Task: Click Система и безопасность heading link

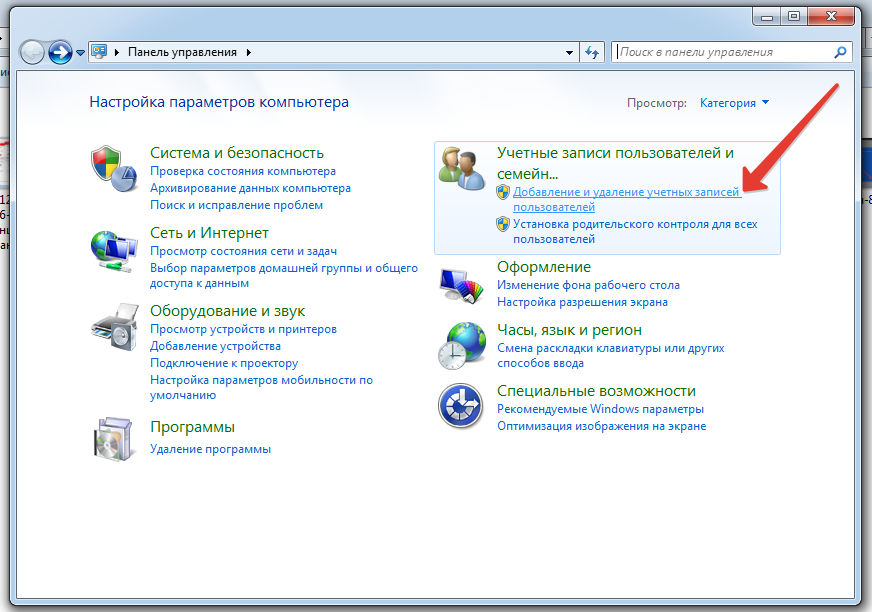Action: tap(237, 152)
